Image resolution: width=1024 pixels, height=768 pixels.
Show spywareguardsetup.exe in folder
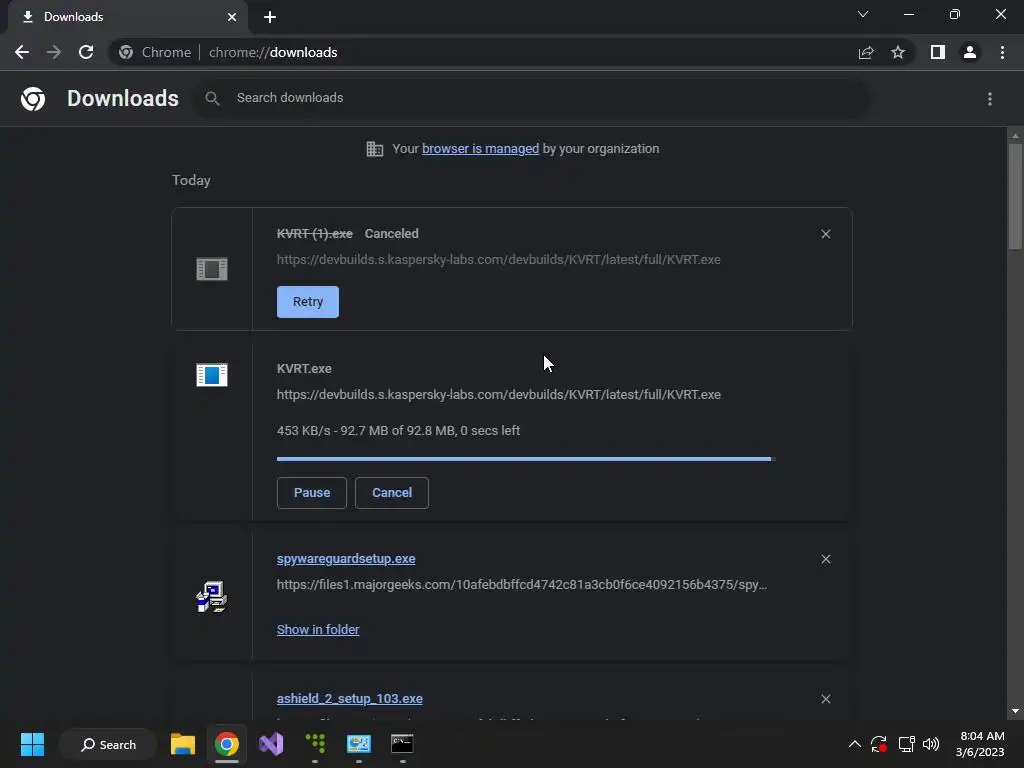coord(318,630)
